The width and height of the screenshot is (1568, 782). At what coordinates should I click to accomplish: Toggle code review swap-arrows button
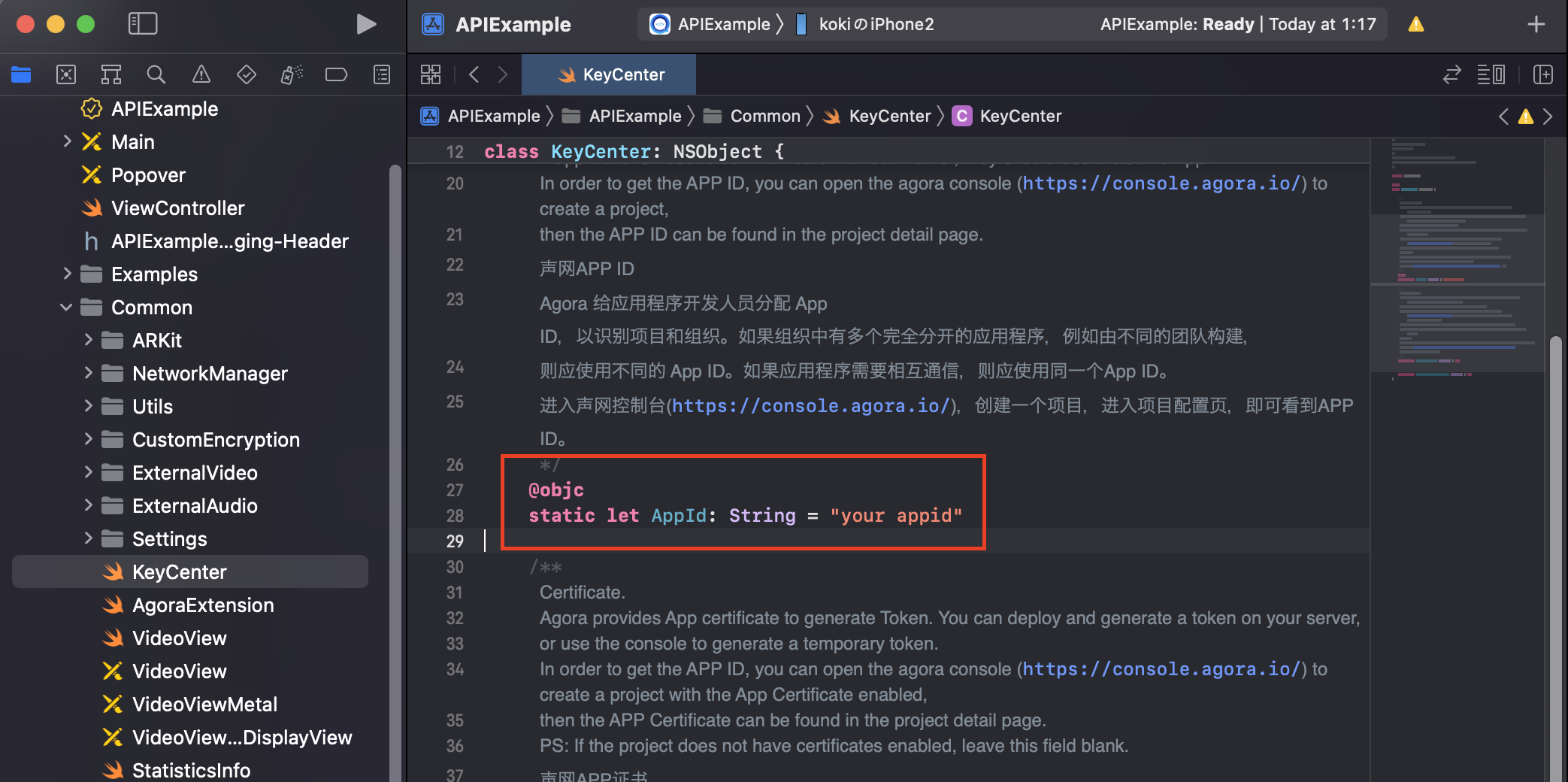[x=1451, y=74]
